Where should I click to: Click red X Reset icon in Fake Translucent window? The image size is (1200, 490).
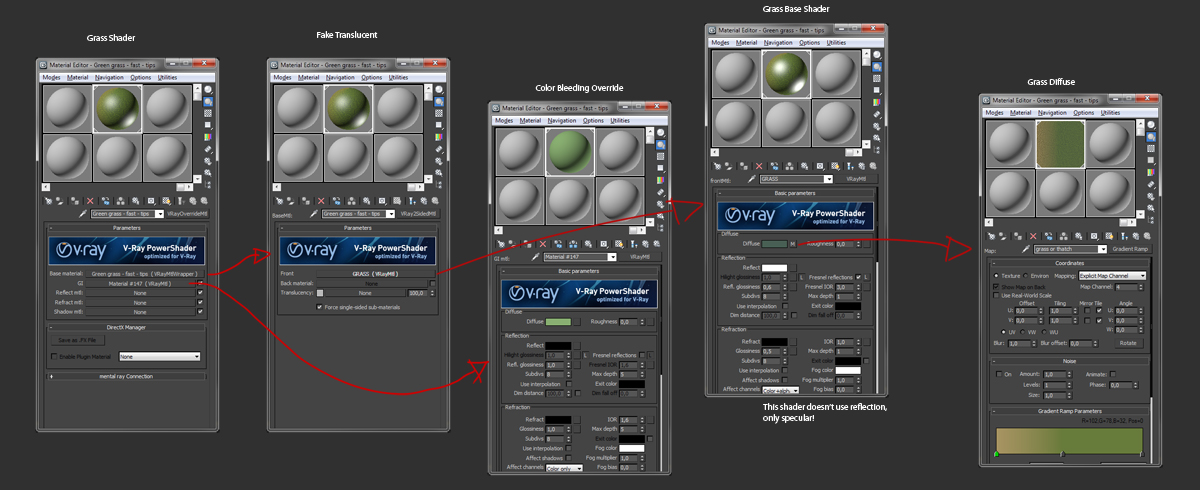(x=321, y=200)
